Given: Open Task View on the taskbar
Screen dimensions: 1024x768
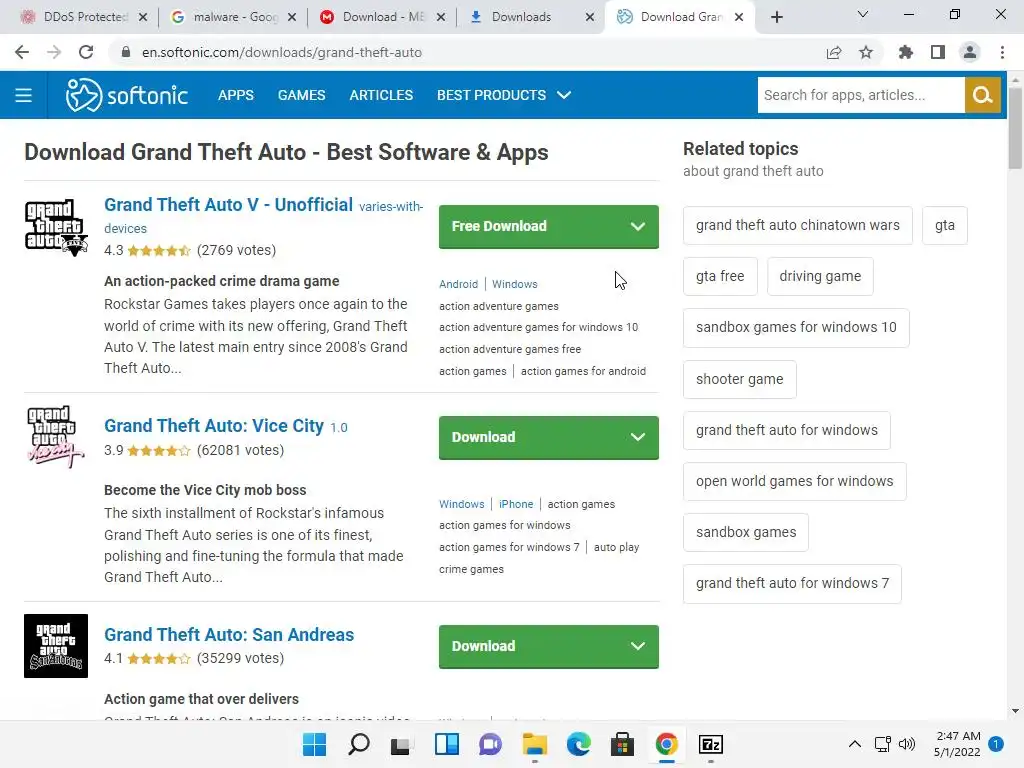Looking at the screenshot, I should [400, 744].
